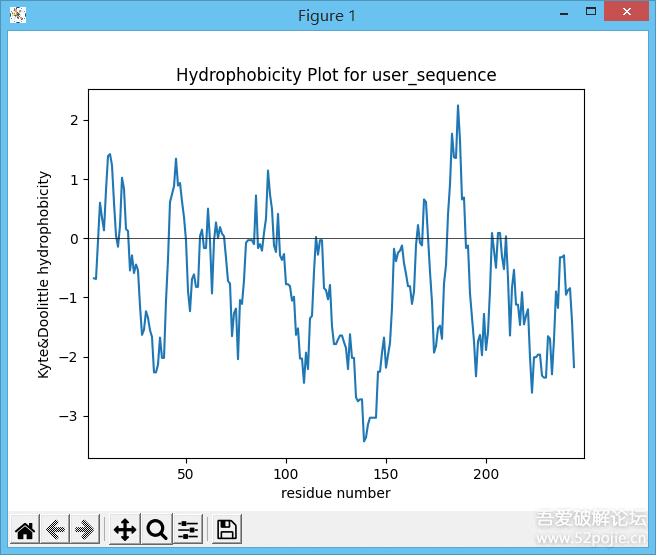This screenshot has height=555, width=656.
Task: Click the Figure 1 window app icon
Action: coord(18,15)
